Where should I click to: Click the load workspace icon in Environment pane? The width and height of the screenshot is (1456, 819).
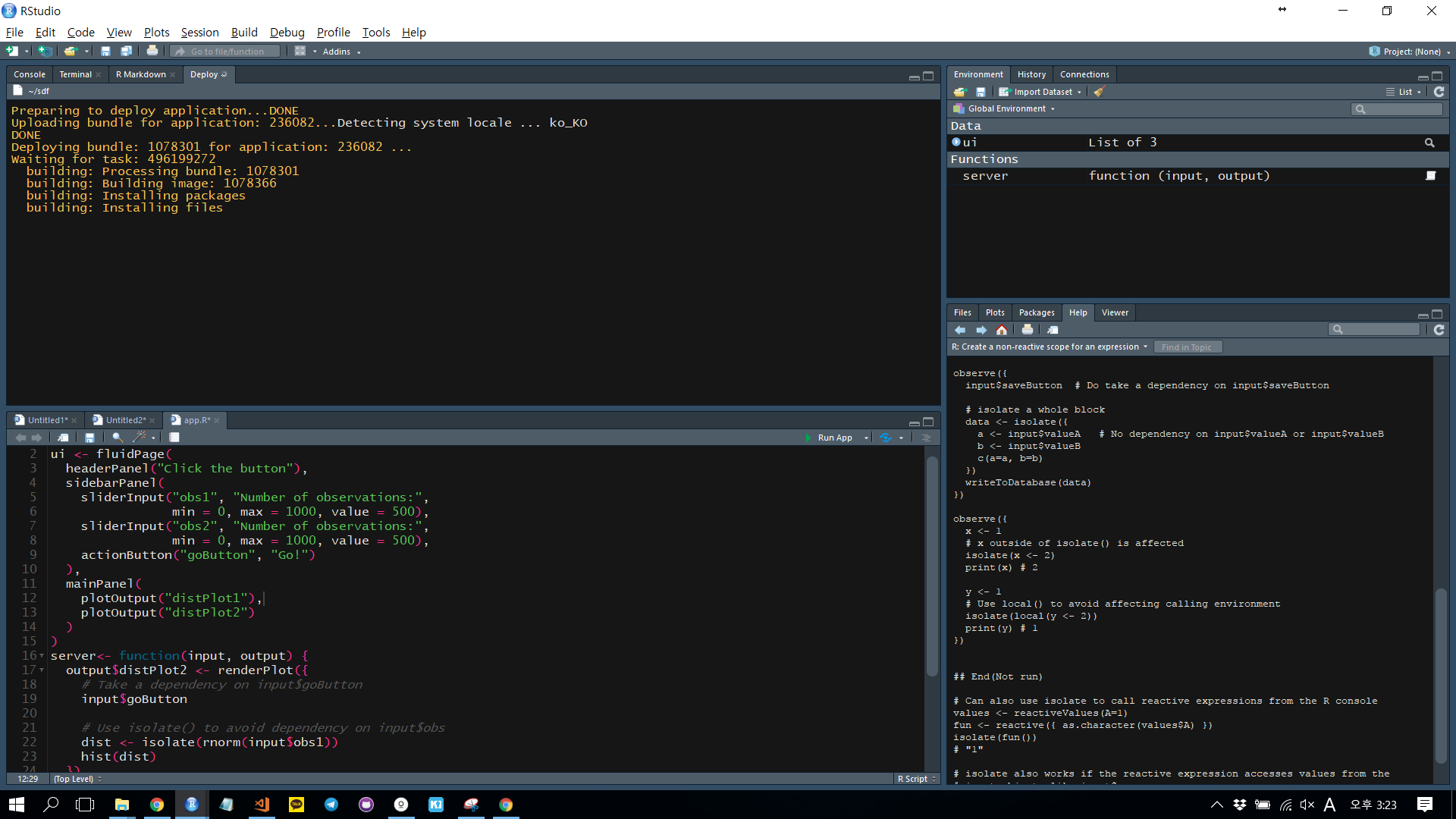[960, 92]
